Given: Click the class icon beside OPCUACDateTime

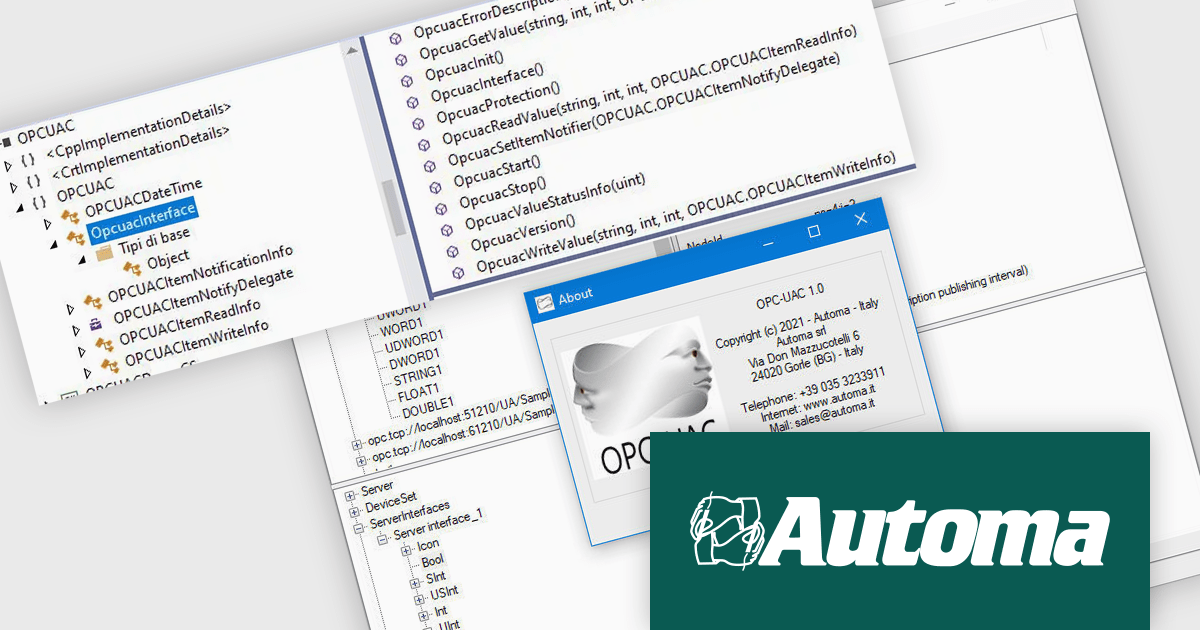Looking at the screenshot, I should click(x=69, y=216).
